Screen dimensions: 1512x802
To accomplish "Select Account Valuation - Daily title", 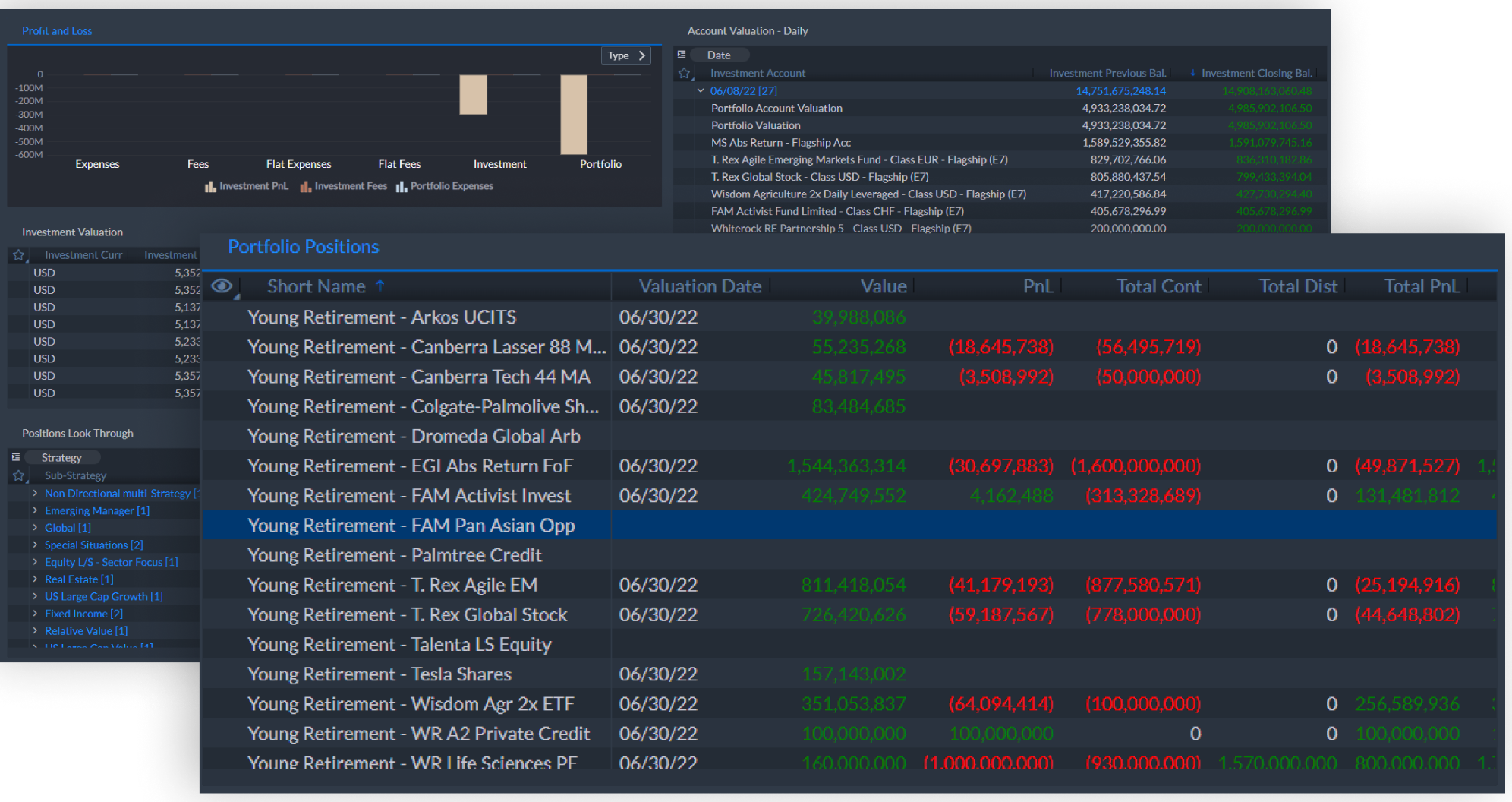I will click(748, 31).
